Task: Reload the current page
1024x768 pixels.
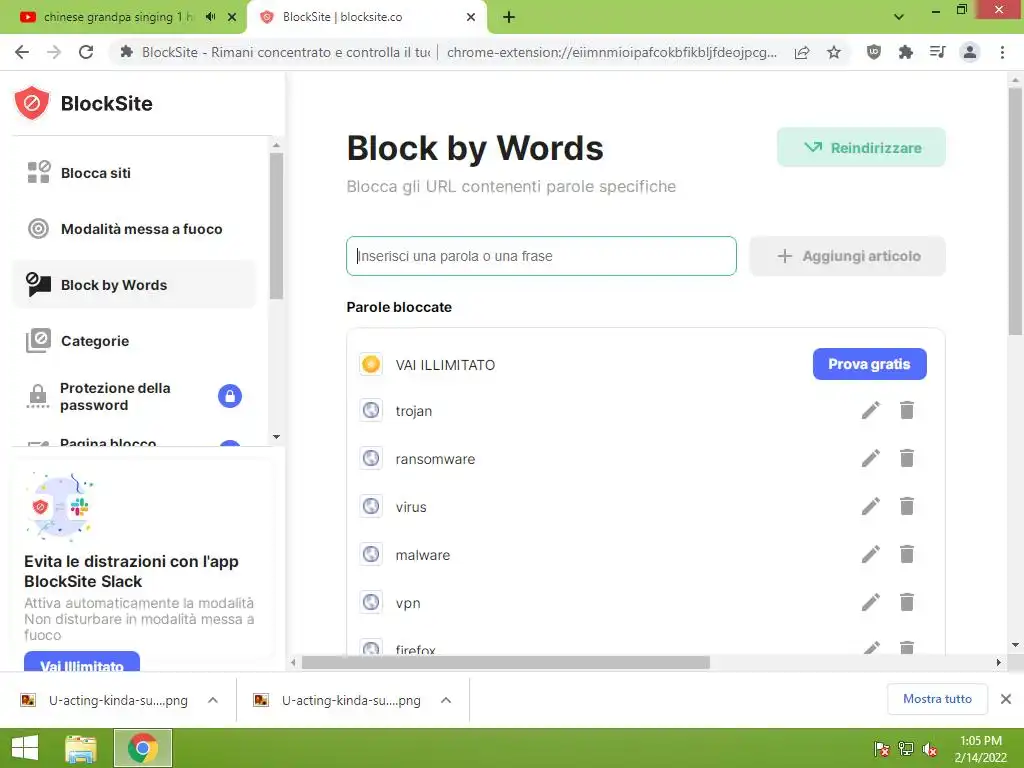Action: [86, 52]
